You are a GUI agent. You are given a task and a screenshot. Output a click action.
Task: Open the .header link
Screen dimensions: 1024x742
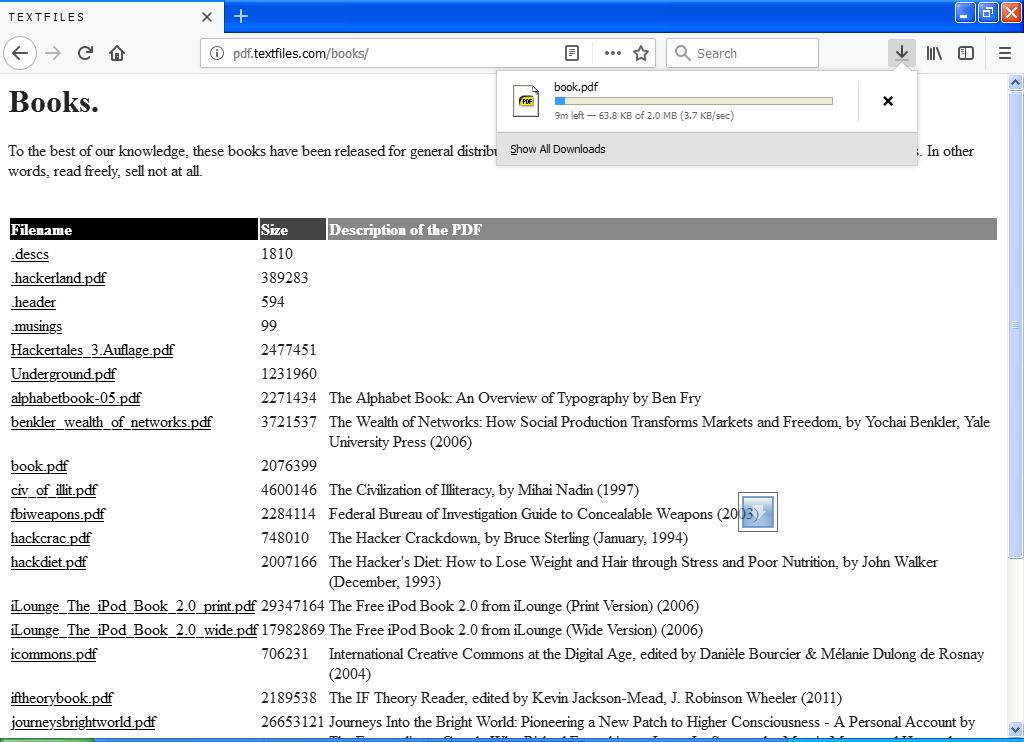point(33,302)
